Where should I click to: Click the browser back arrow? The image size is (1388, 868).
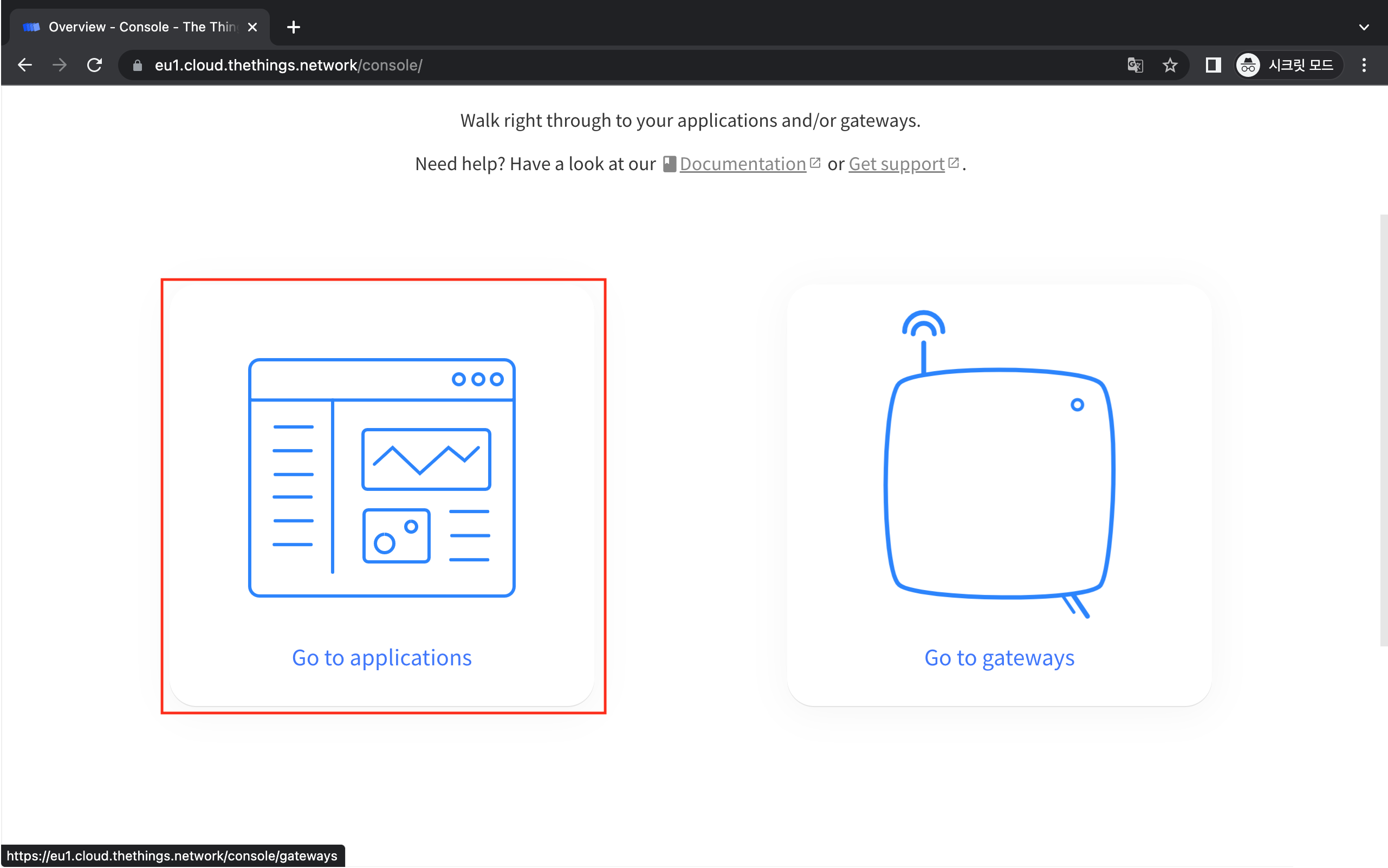(x=25, y=65)
